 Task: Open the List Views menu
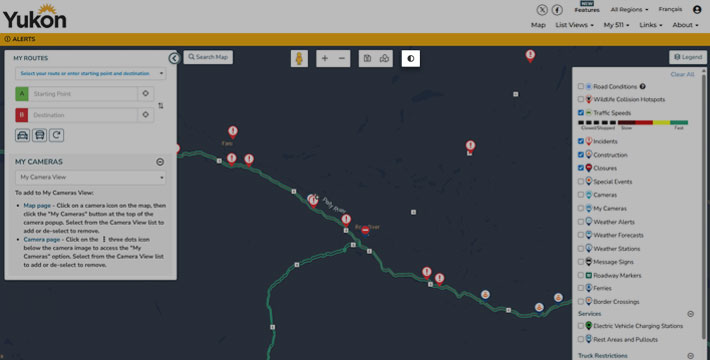coord(574,25)
